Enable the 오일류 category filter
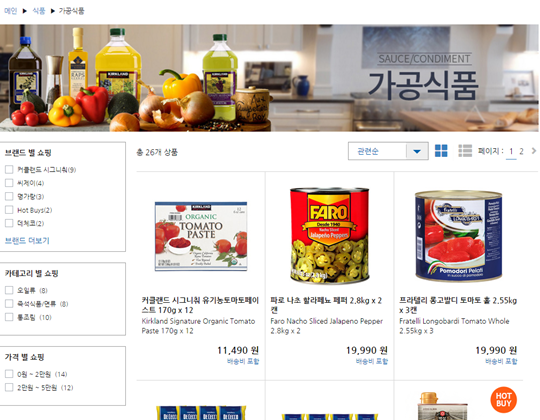 [x=9, y=290]
